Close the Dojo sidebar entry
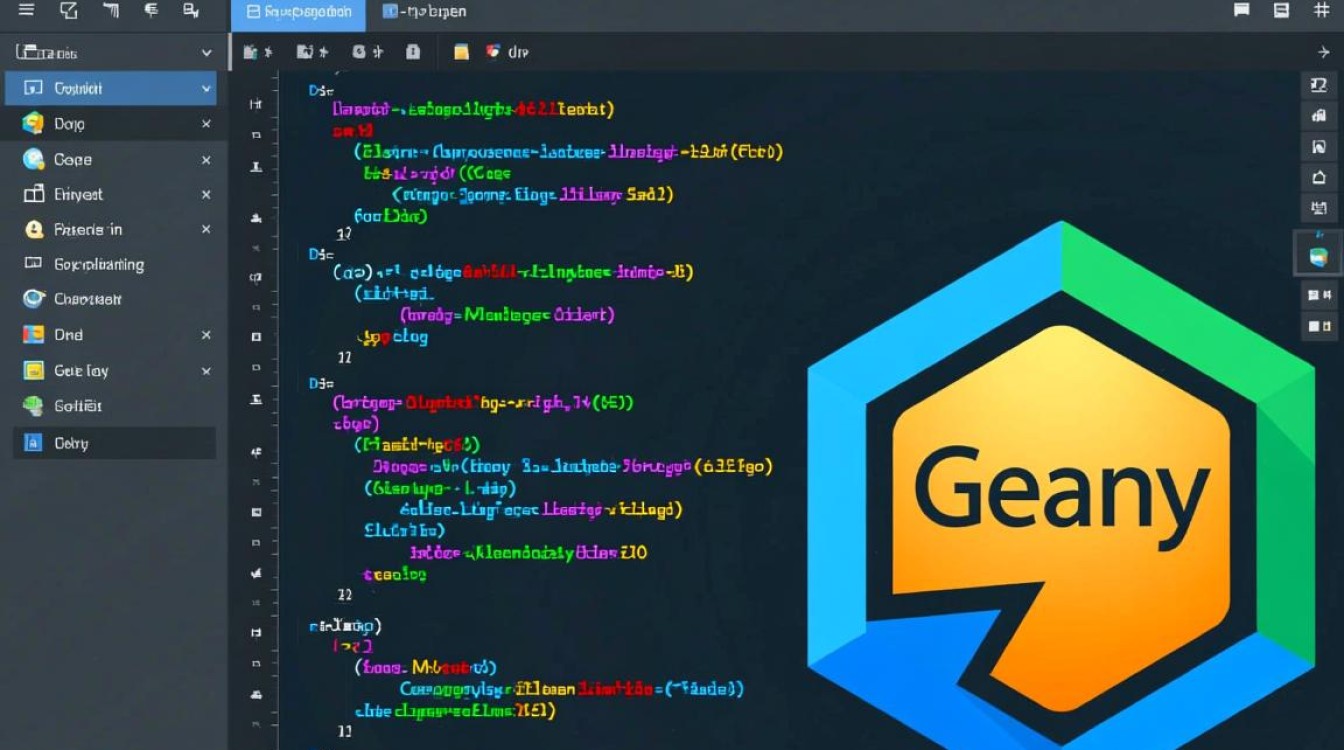This screenshot has height=750, width=1344. [206, 124]
